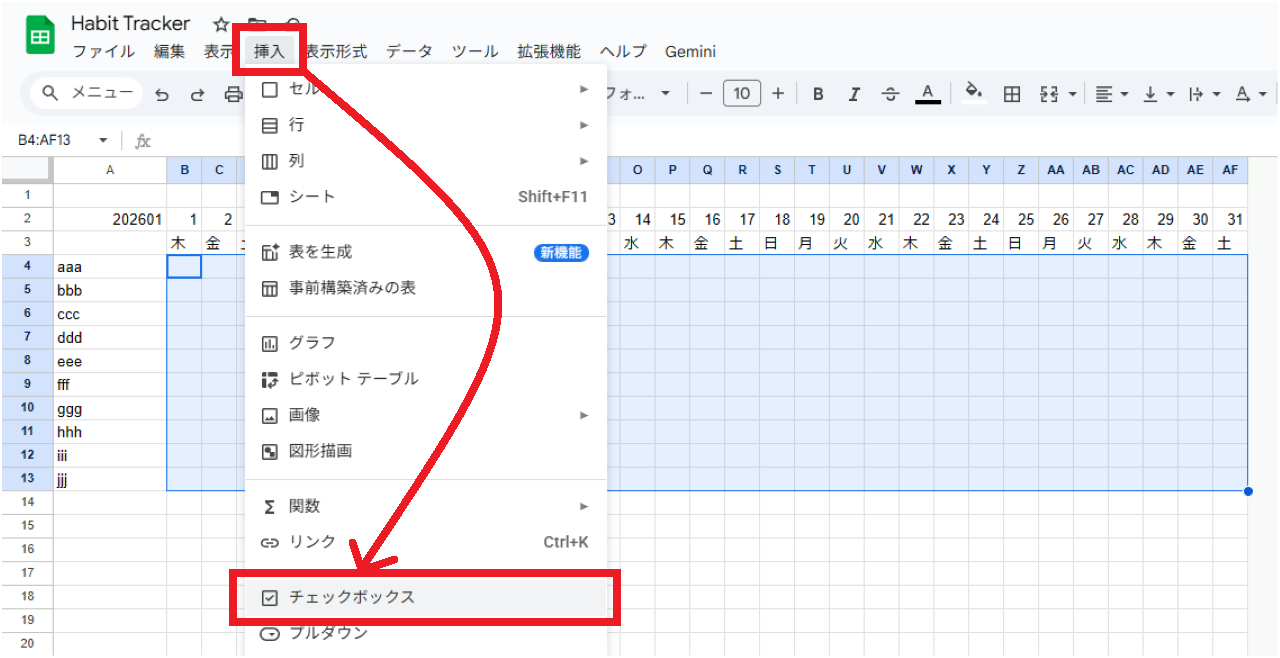Open the Borders icon
The height and width of the screenshot is (658, 1280).
[1011, 93]
